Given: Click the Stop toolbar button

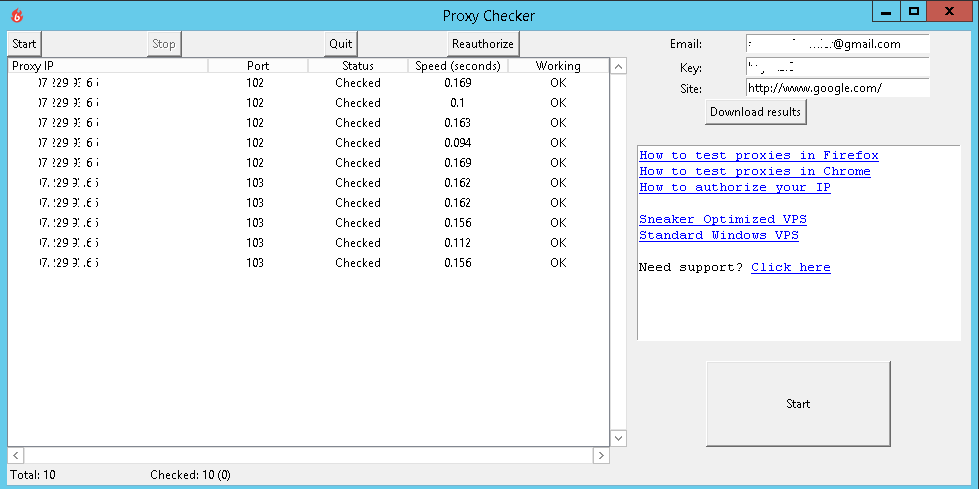Looking at the screenshot, I should (x=164, y=44).
